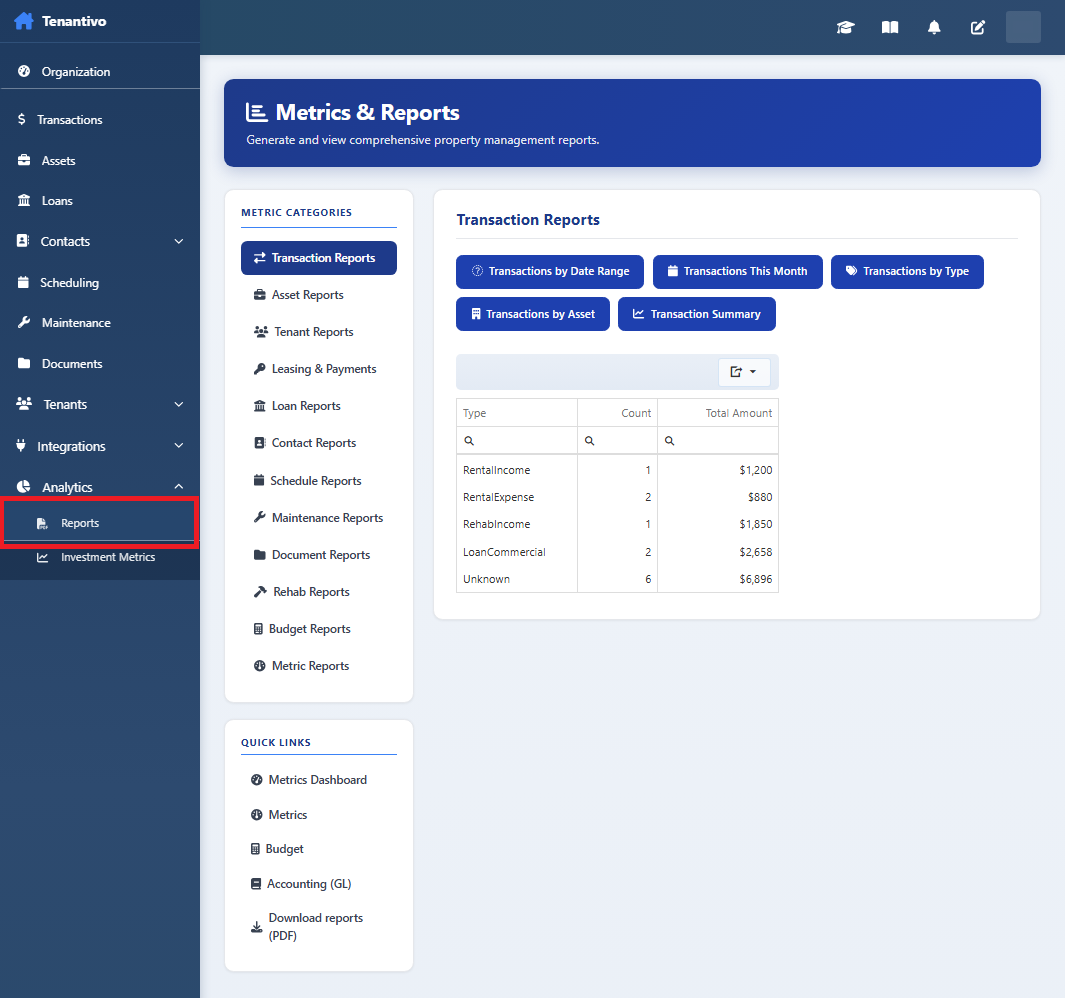Open the graduation cap tutorials icon
Screen dimensions: 1065x998
(845, 27)
